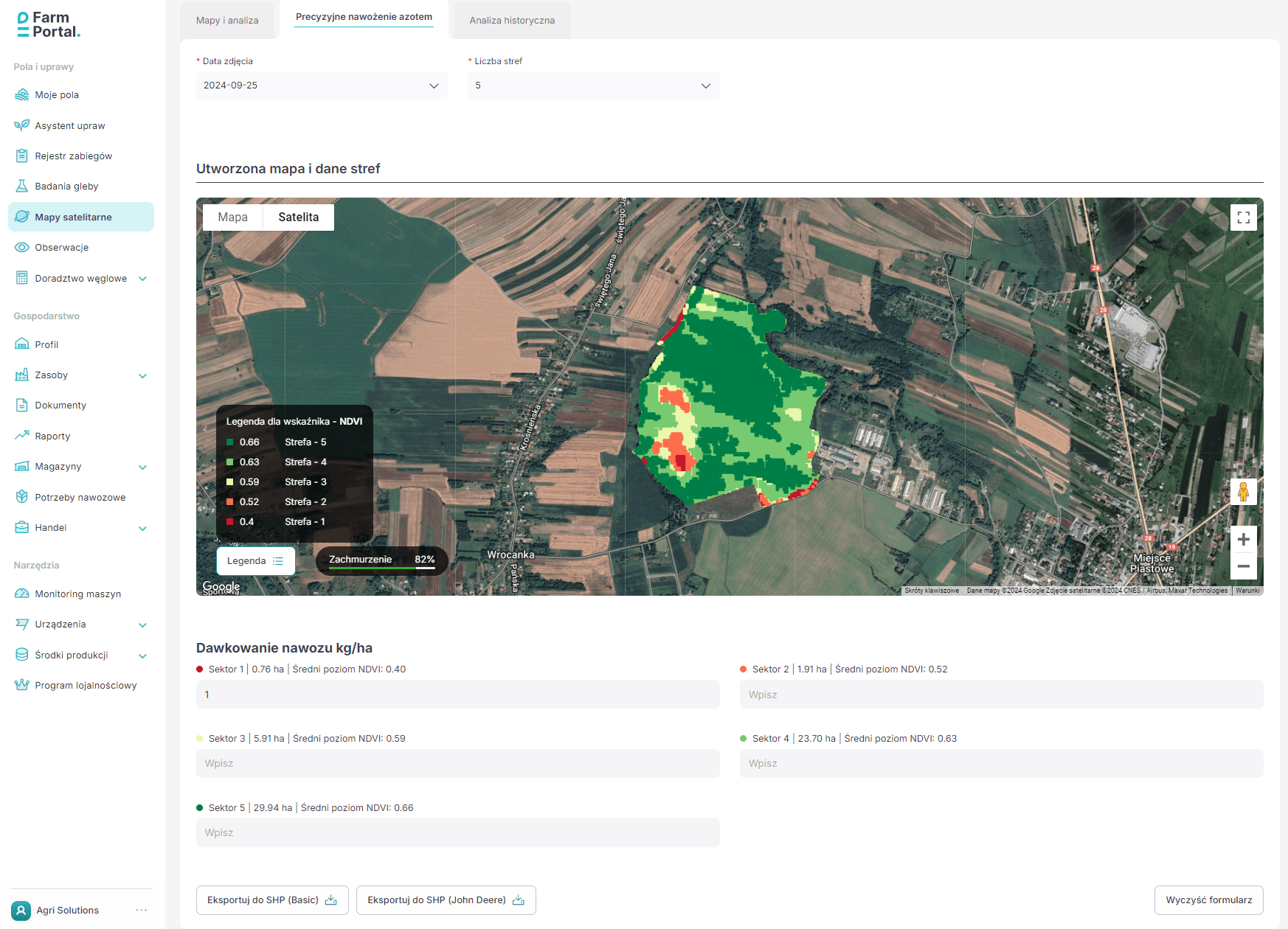Expand Magazyny submenu chevron
The width and height of the screenshot is (1288, 929).
(x=143, y=467)
